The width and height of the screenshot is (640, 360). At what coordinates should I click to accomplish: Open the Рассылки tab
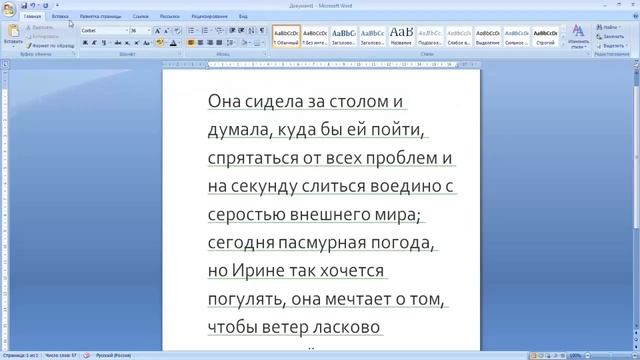point(169,16)
